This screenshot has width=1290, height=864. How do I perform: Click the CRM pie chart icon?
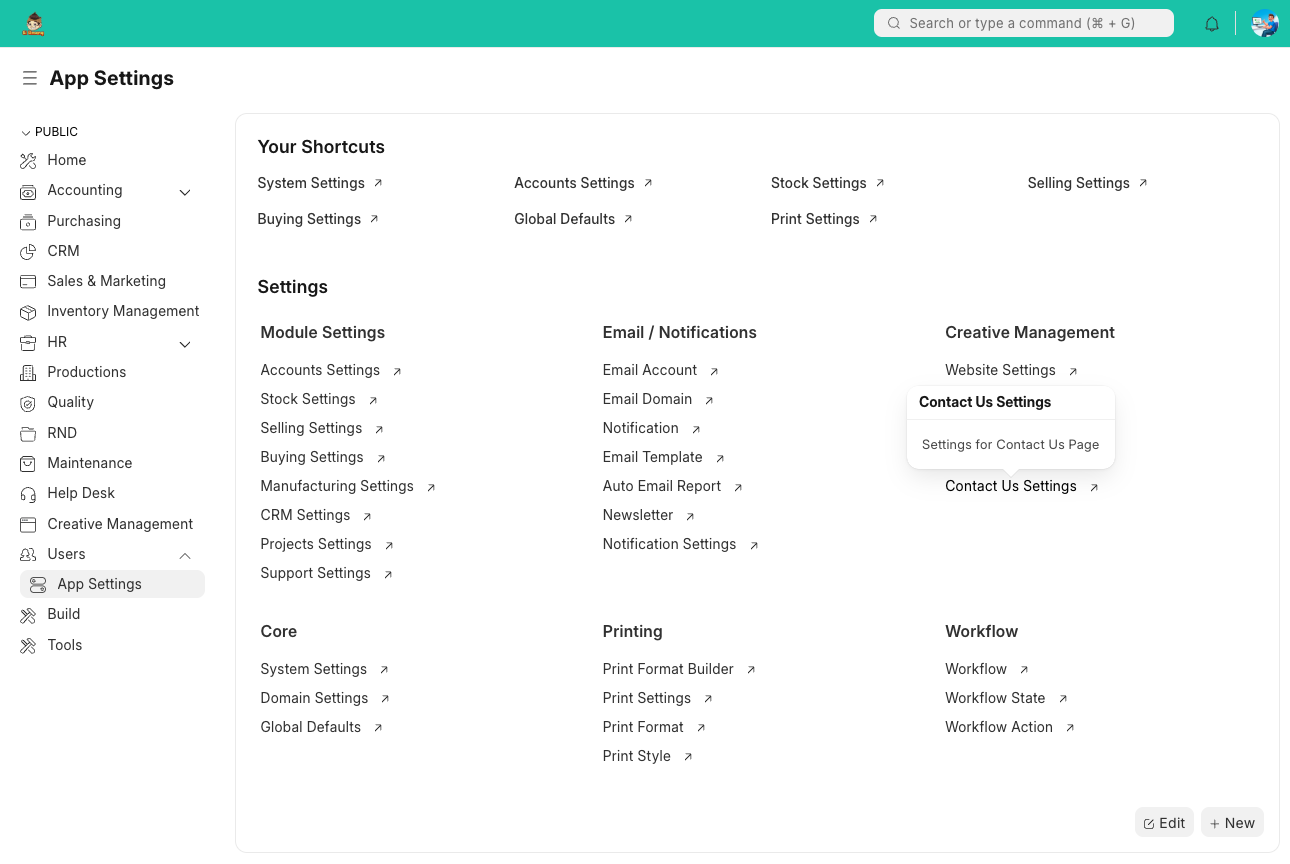(28, 252)
